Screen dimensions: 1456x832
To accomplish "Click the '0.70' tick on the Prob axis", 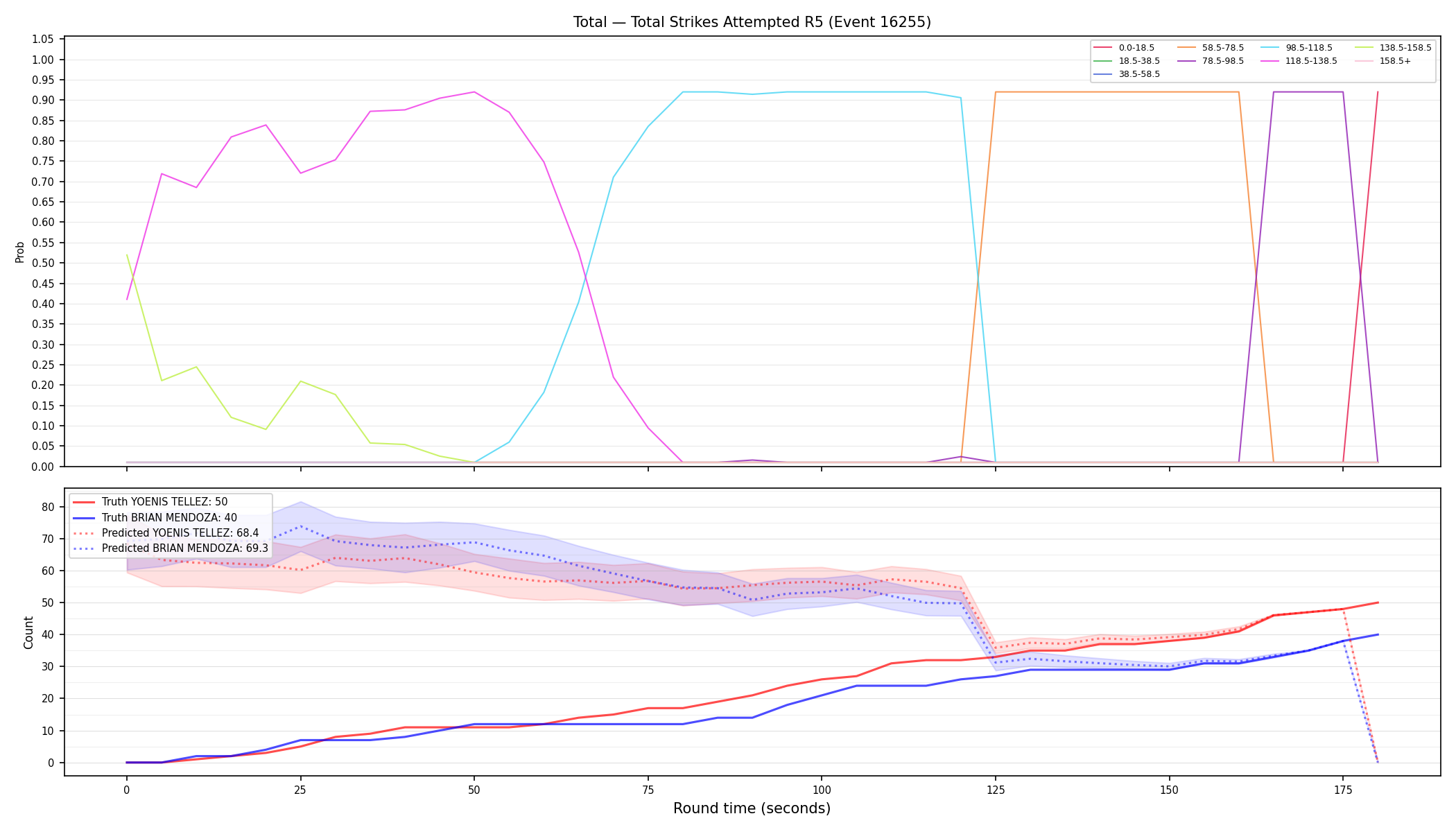I will (x=43, y=182).
